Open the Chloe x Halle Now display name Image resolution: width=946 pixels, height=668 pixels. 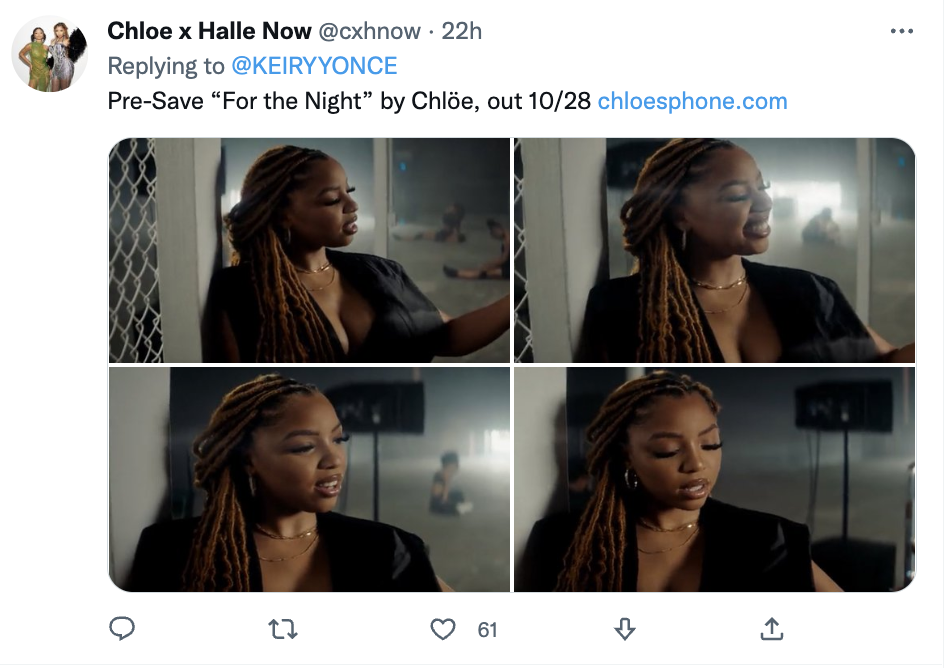[x=209, y=32]
